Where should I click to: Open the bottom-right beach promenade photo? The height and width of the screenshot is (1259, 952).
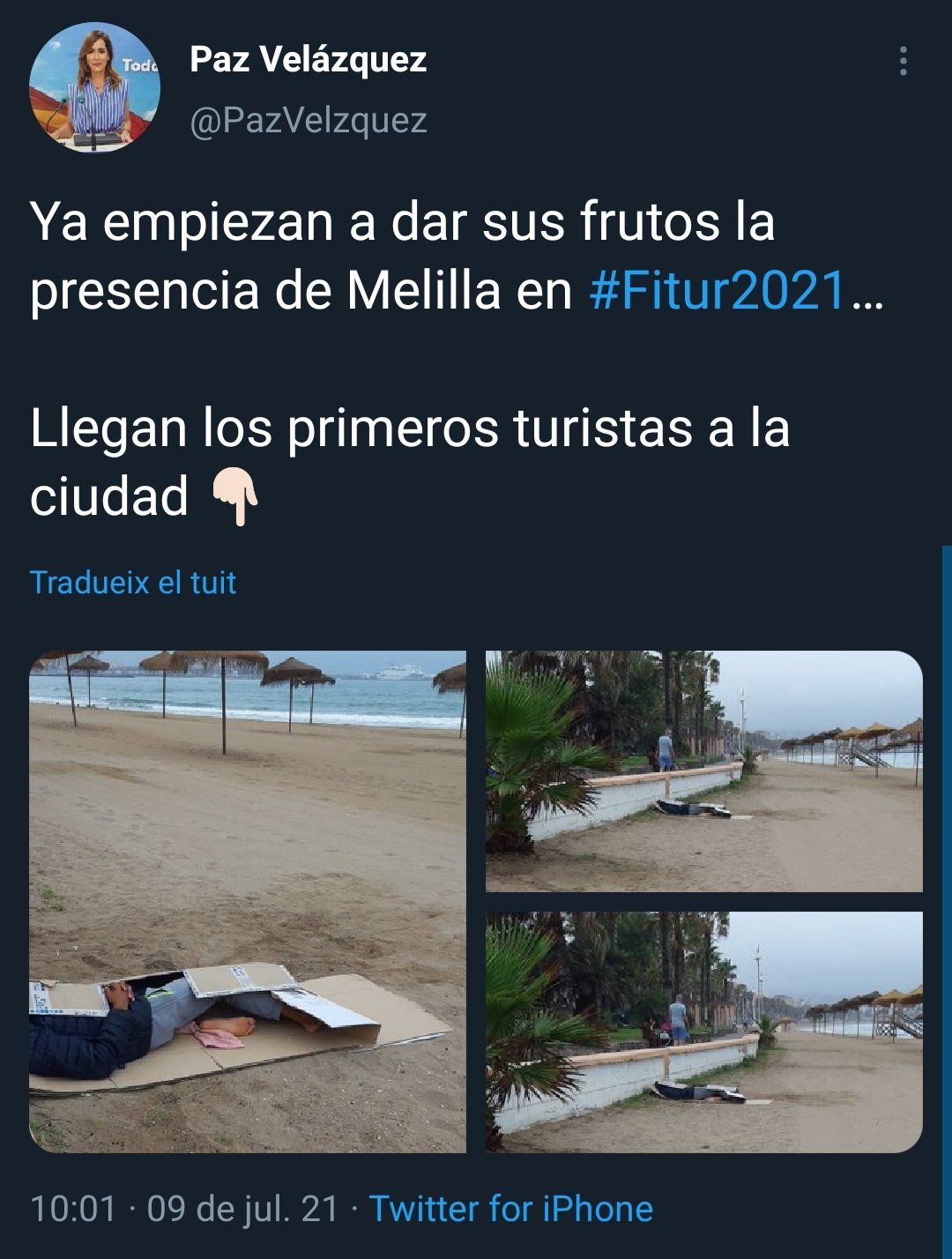point(703,1032)
